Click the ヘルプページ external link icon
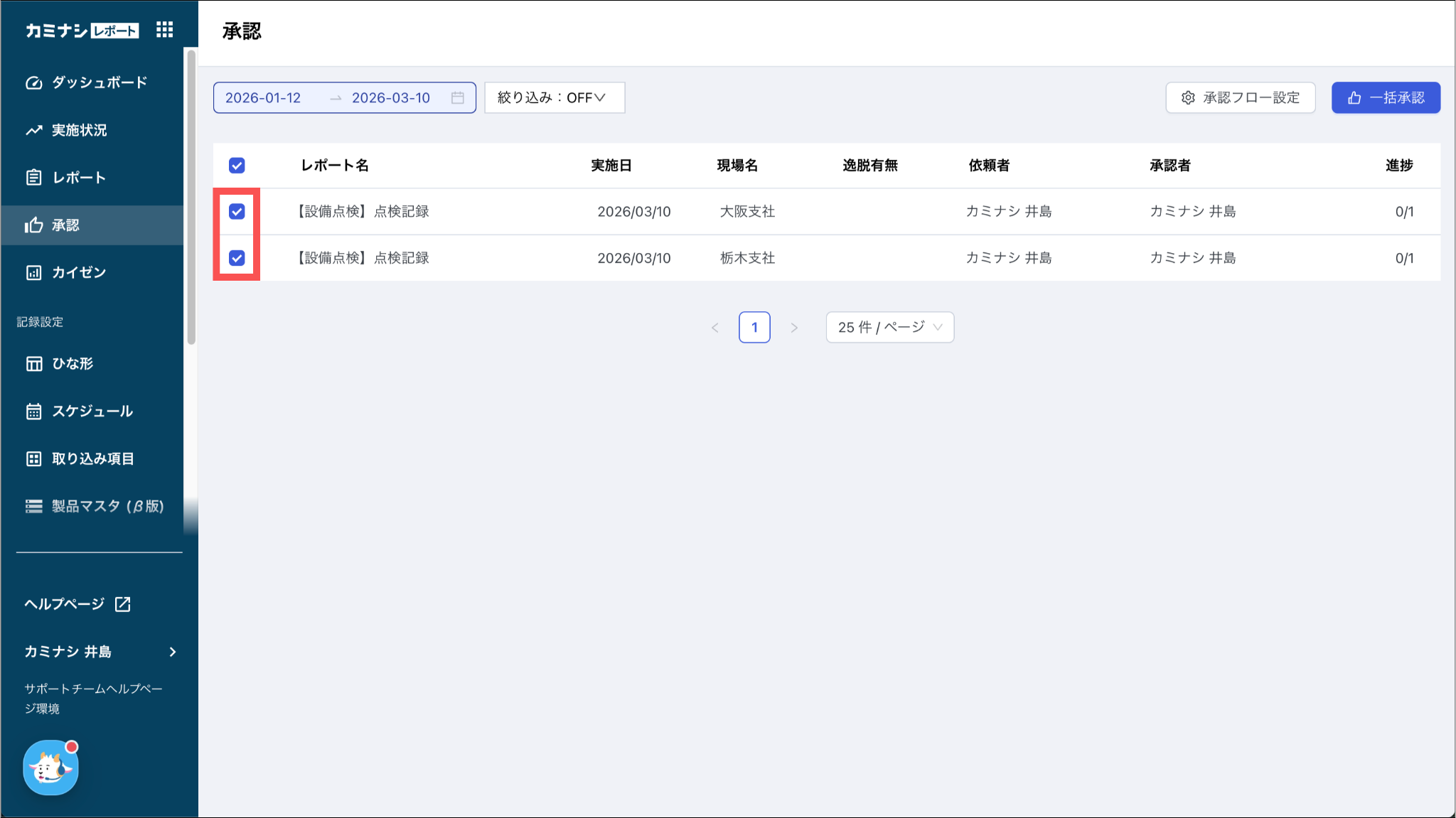The width and height of the screenshot is (1456, 818). (123, 604)
